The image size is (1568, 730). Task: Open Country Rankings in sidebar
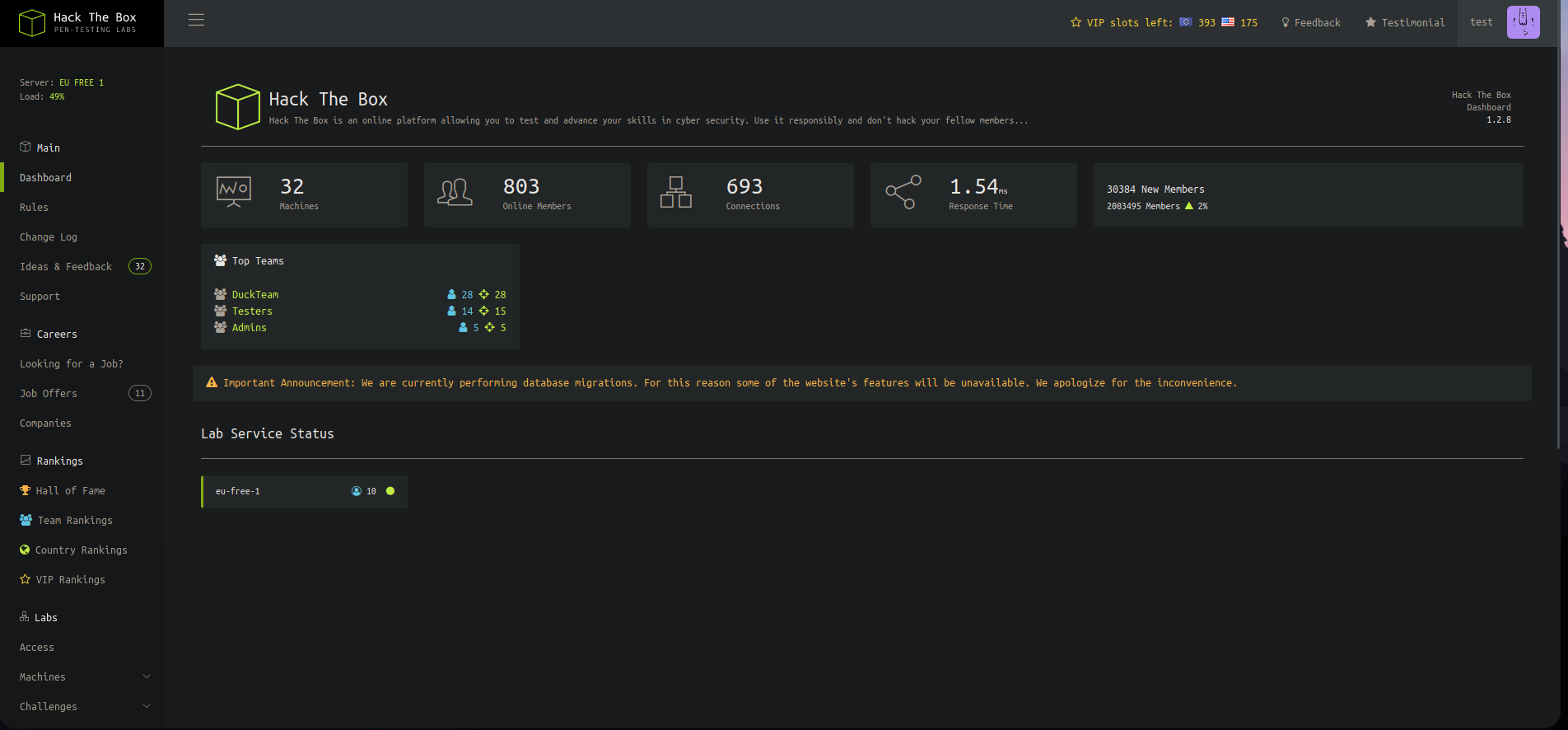[x=81, y=550]
